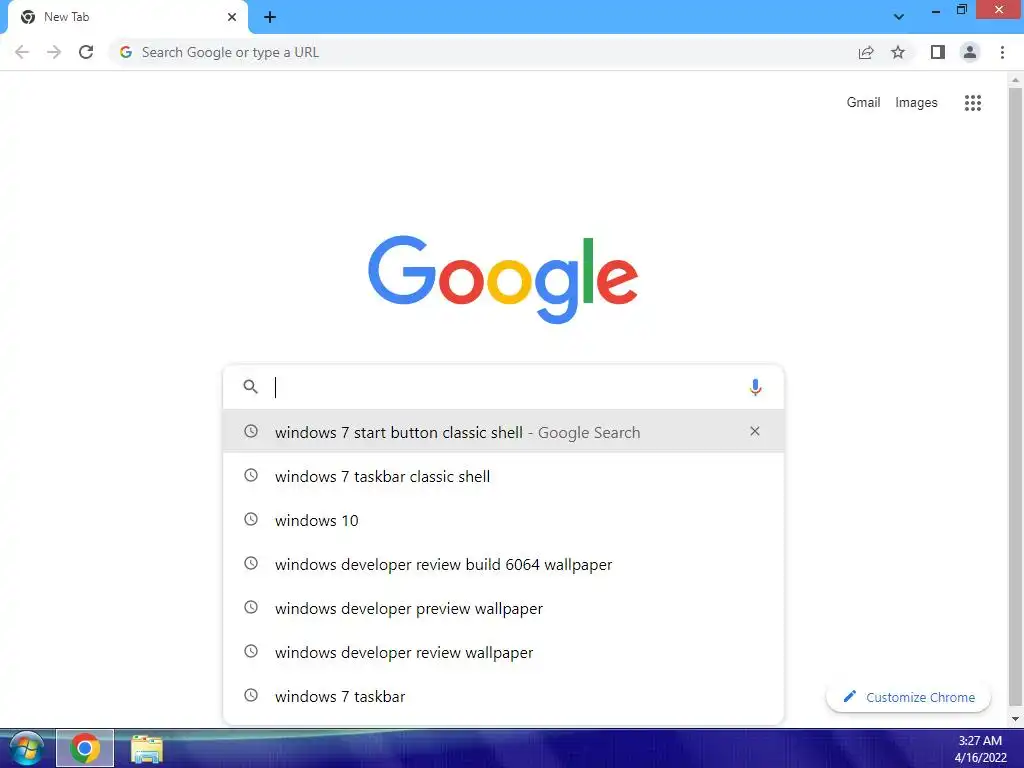Click the magnifier icon in the search box
The image size is (1024, 768).
[251, 387]
